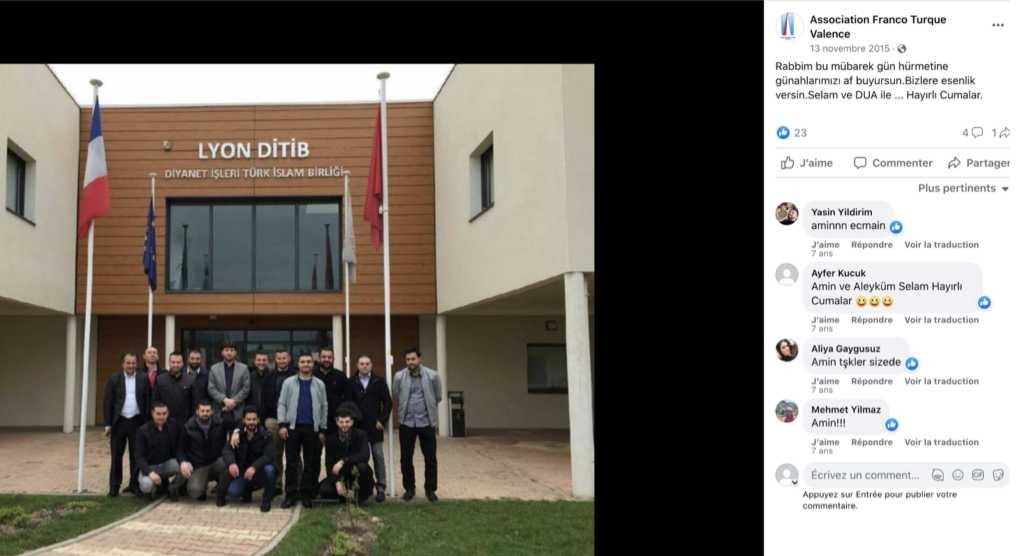Click the avatar picker icon in comment box
This screenshot has height=556, width=1030.
click(937, 475)
